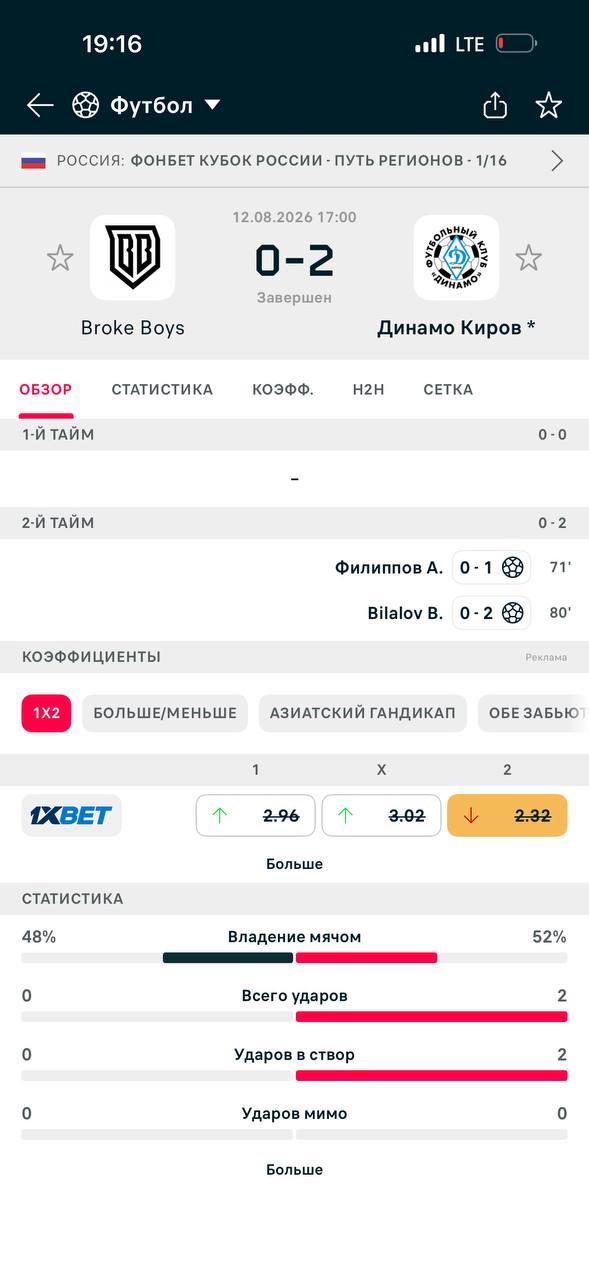
Task: Switch to the H2H tab
Action: click(x=368, y=390)
